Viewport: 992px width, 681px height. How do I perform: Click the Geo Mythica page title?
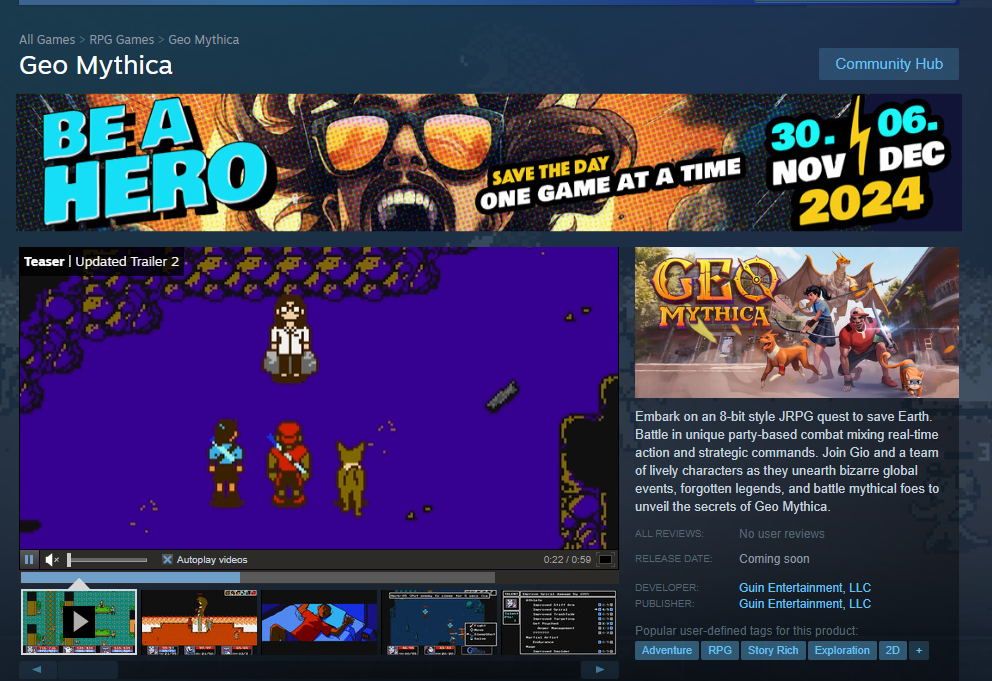(96, 65)
